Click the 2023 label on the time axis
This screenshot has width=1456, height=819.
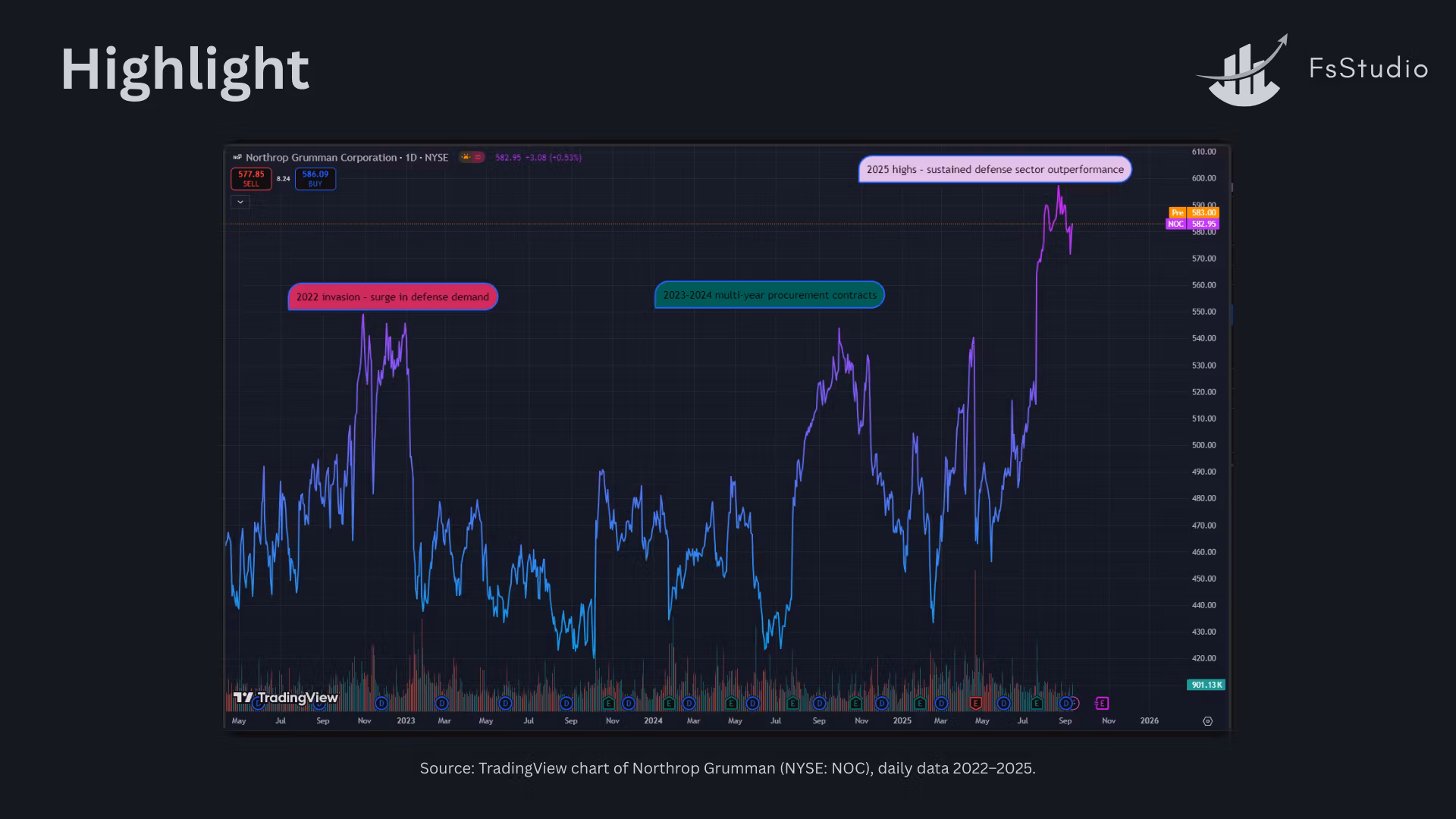tap(406, 721)
